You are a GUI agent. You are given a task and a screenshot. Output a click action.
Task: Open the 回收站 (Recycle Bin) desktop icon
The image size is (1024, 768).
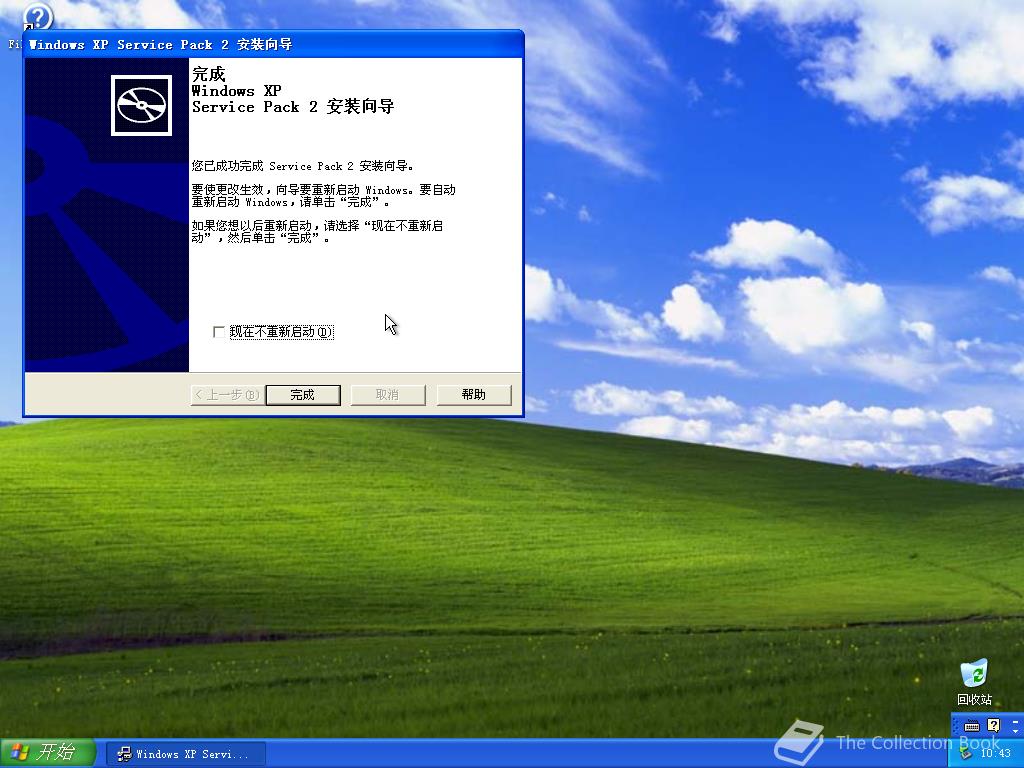(974, 681)
